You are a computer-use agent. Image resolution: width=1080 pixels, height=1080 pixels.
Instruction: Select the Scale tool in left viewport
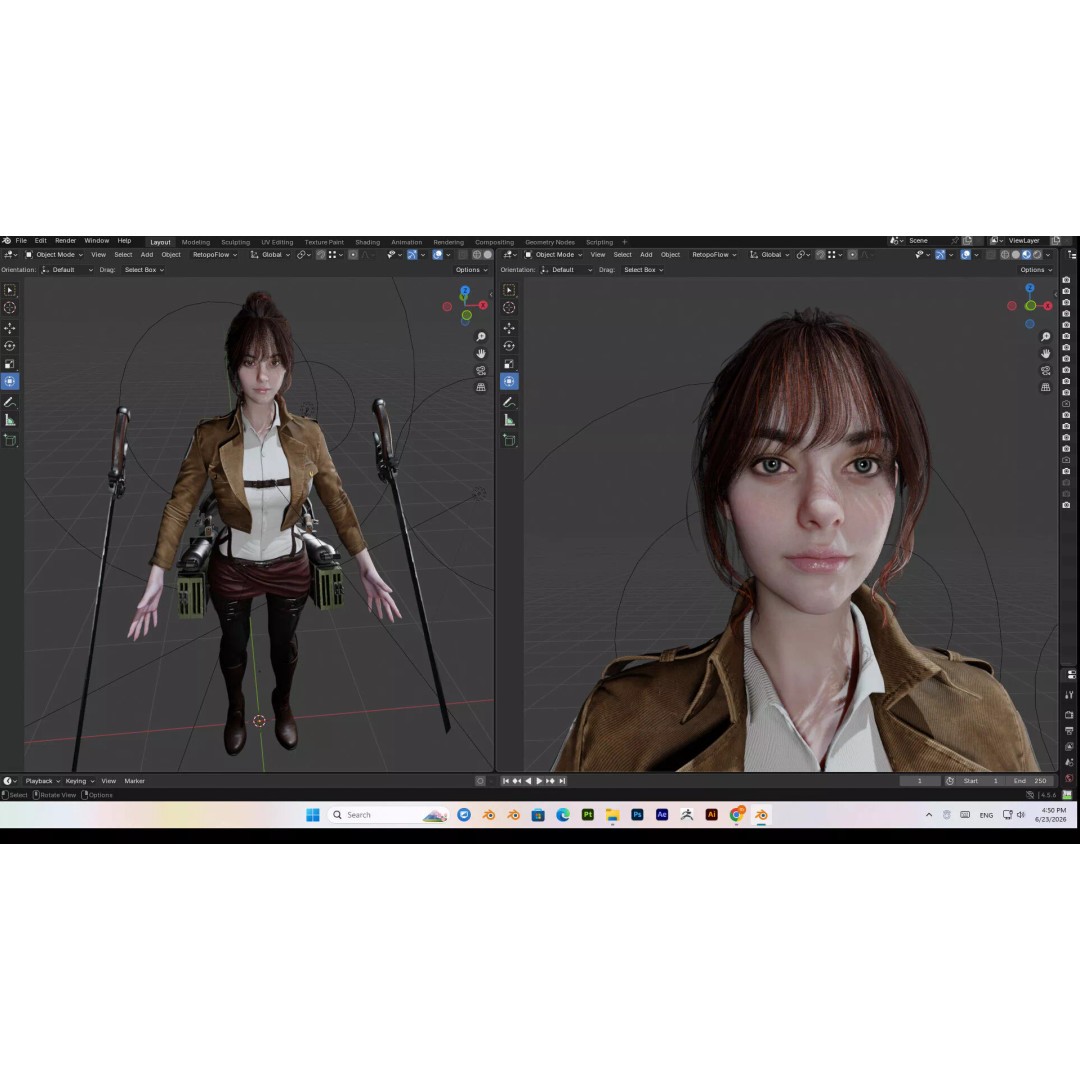10,364
